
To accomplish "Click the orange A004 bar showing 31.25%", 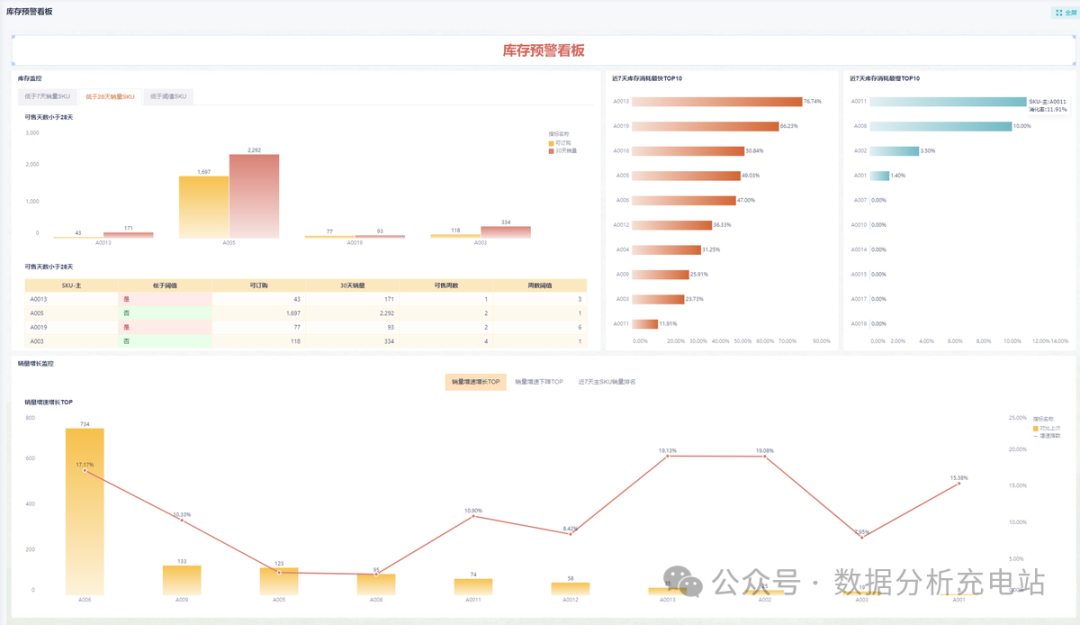I will pos(666,249).
